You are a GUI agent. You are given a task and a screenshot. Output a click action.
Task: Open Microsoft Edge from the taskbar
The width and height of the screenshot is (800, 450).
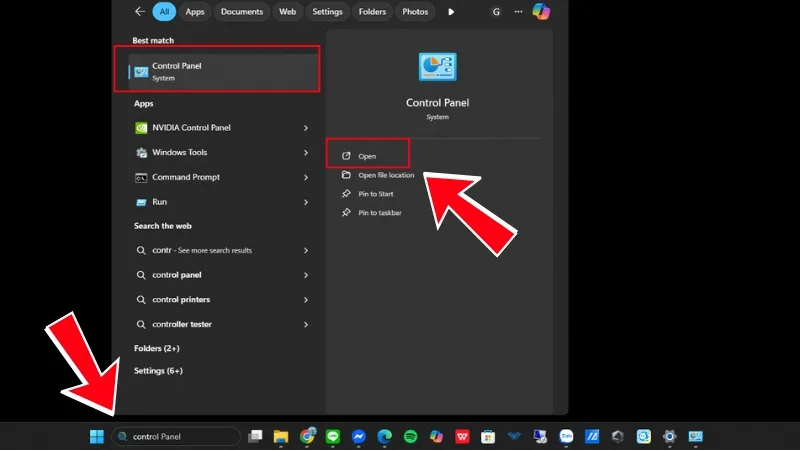(x=384, y=436)
